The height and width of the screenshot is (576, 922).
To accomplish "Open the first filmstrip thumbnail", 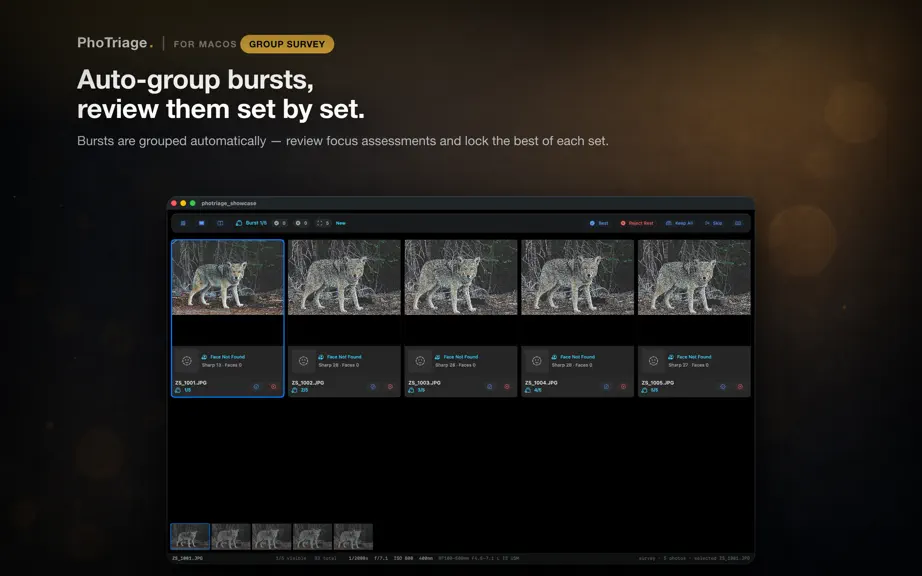I will click(x=190, y=536).
